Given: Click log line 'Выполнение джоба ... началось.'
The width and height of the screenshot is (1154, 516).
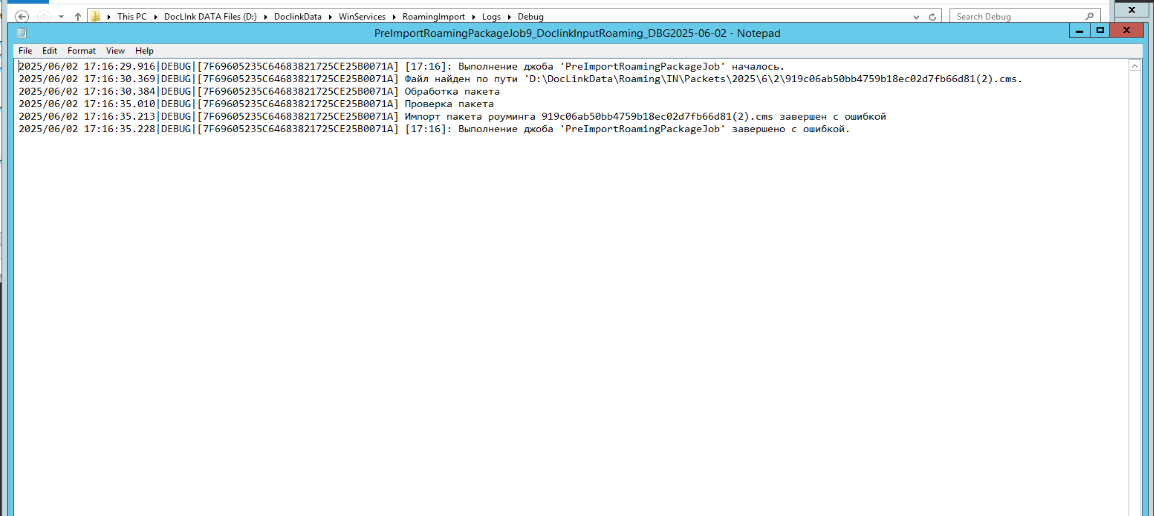Looking at the screenshot, I should (402, 66).
